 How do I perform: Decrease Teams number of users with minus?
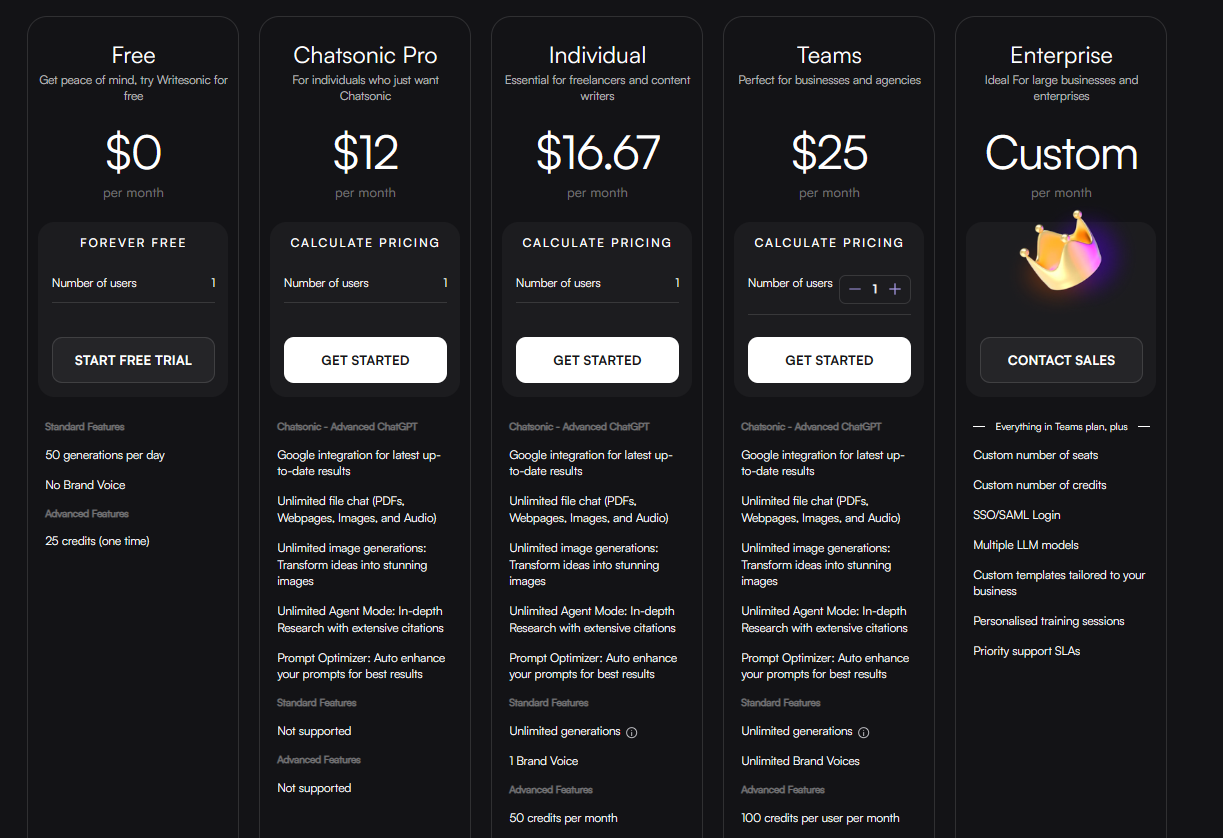point(855,289)
